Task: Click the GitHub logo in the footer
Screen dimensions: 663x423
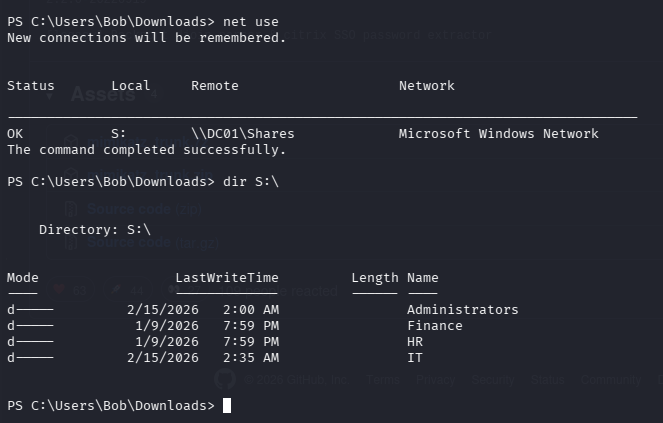Action: (x=225, y=380)
